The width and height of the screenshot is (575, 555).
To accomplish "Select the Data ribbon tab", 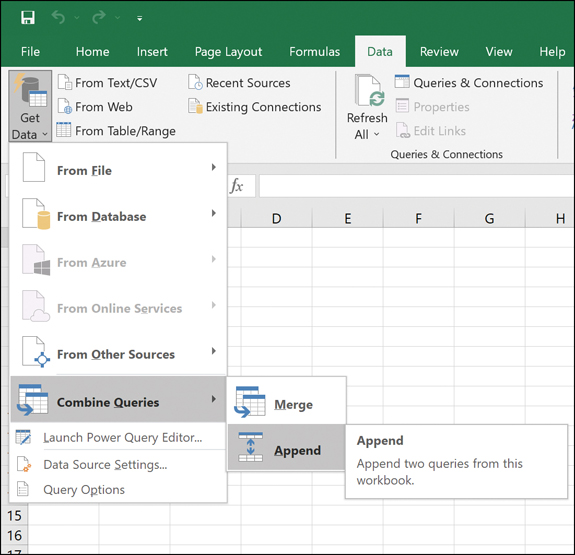I will 380,52.
